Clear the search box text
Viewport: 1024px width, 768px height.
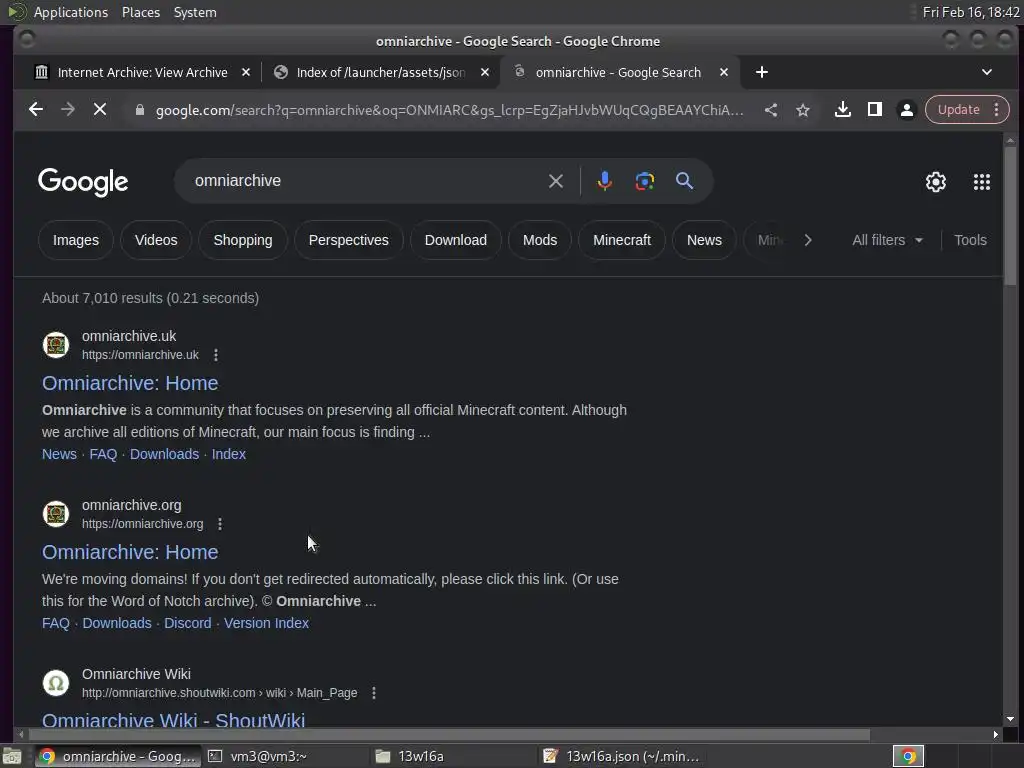pyautogui.click(x=556, y=181)
